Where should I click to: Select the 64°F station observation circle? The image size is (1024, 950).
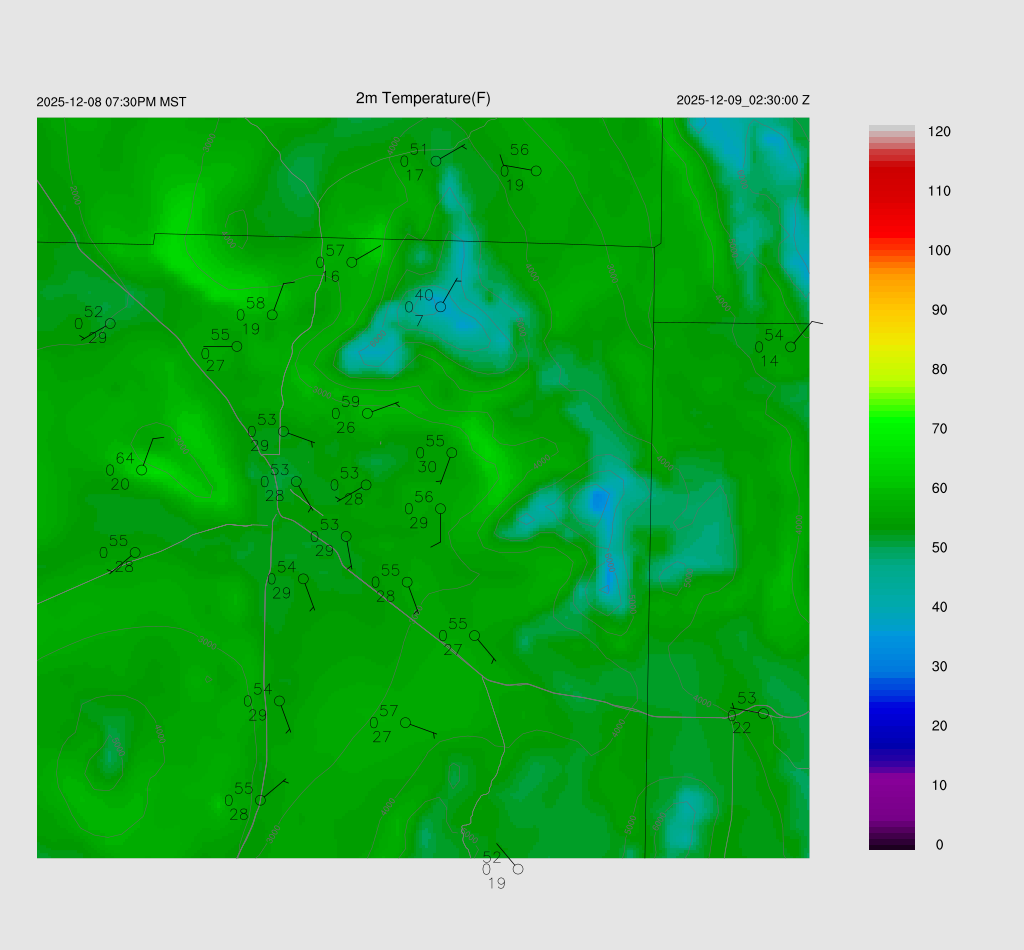coord(142,469)
